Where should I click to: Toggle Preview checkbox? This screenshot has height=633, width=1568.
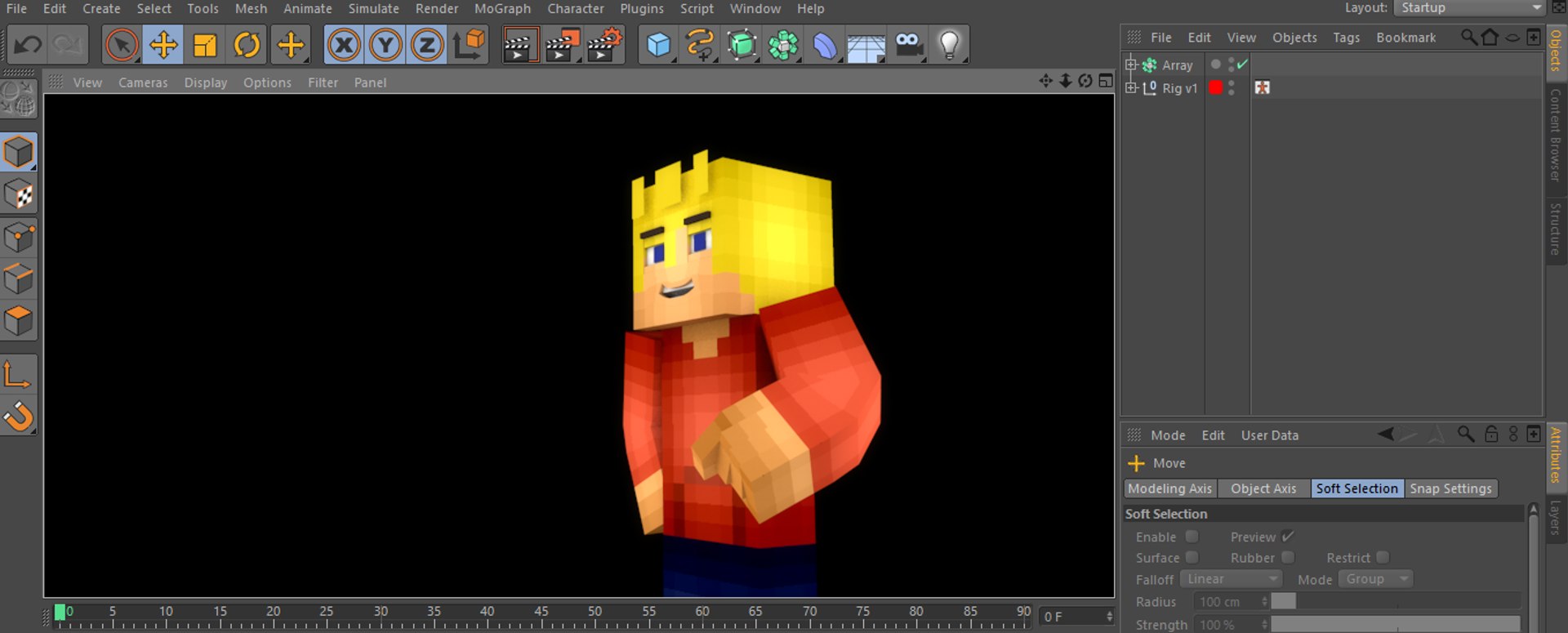coord(1287,537)
